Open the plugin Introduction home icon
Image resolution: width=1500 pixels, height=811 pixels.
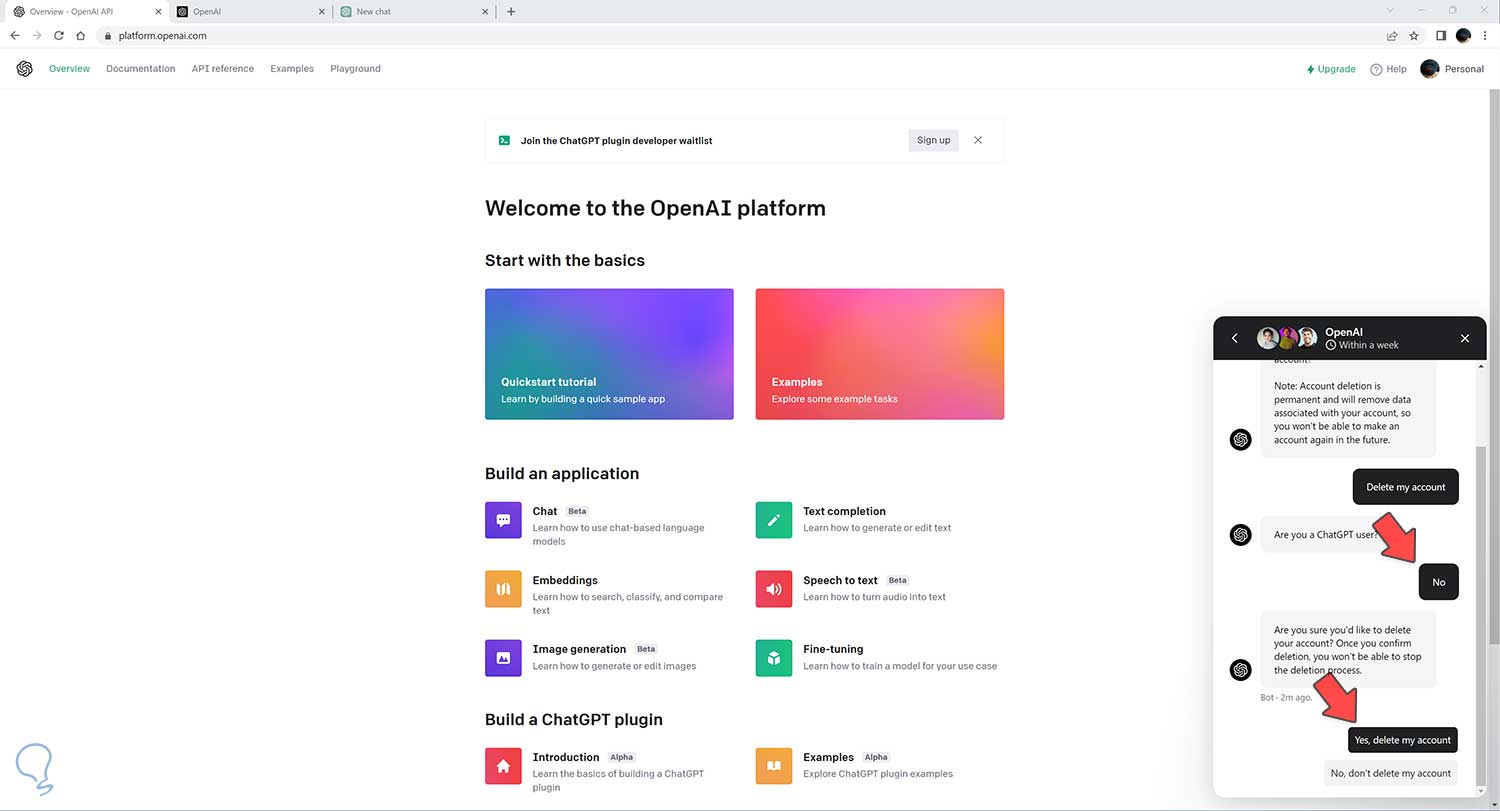[503, 766]
